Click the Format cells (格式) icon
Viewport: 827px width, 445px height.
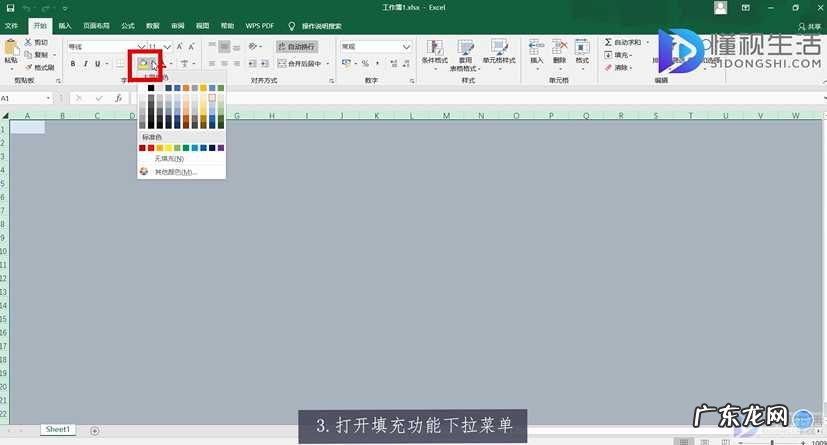point(582,47)
